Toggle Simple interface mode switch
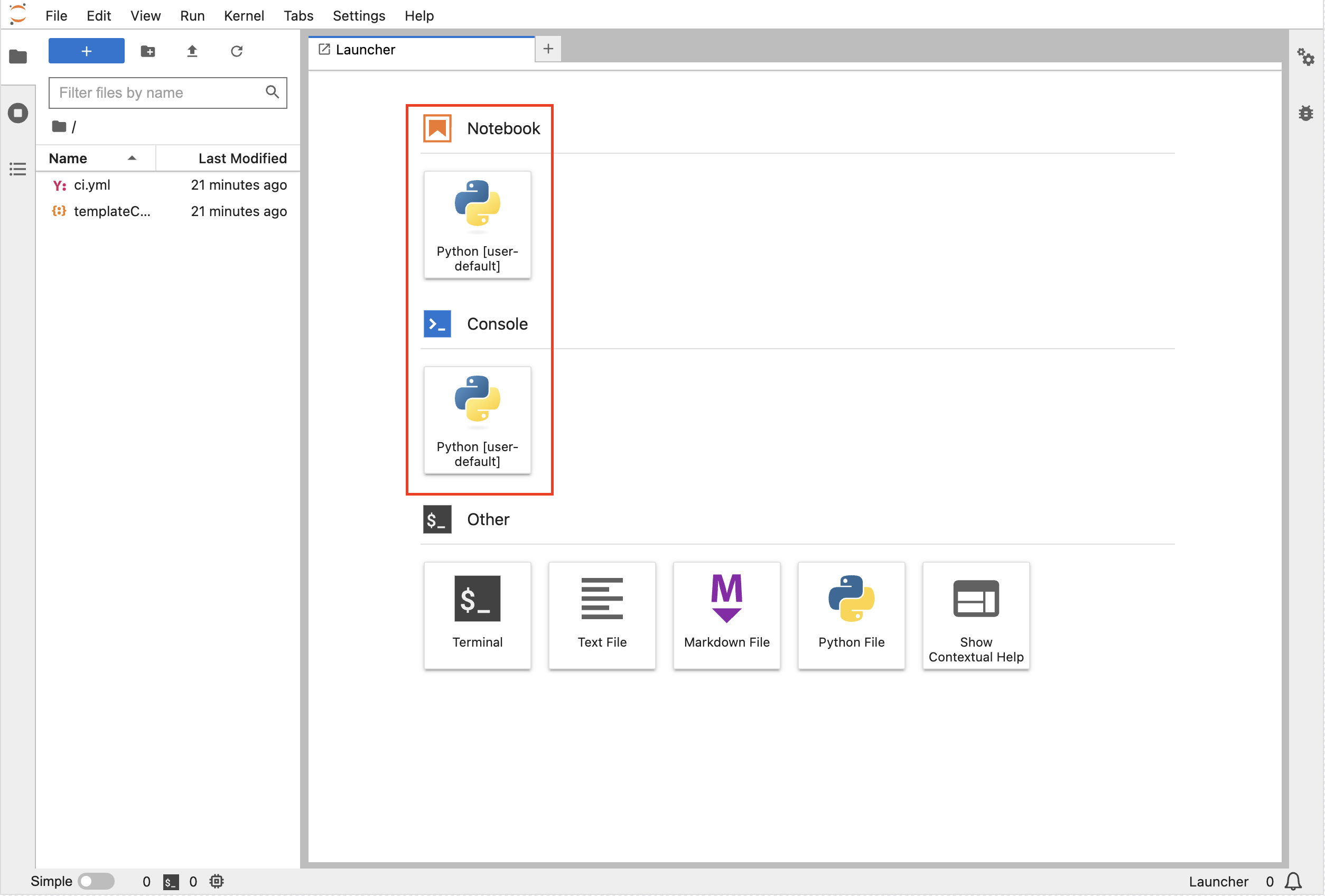Screen dimensions: 1325x896 (x=96, y=882)
